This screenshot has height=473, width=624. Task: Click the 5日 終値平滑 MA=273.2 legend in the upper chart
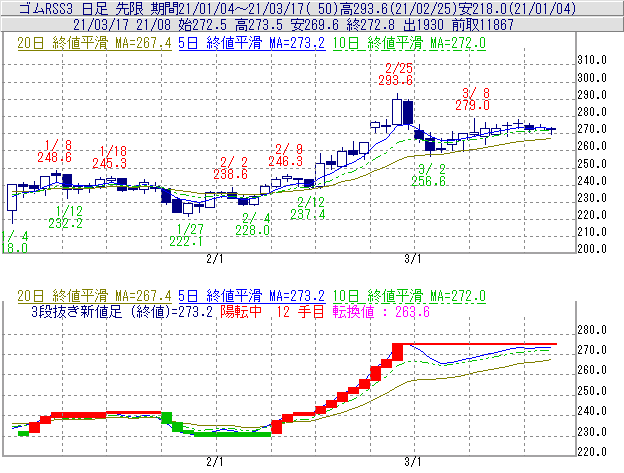[x=252, y=43]
